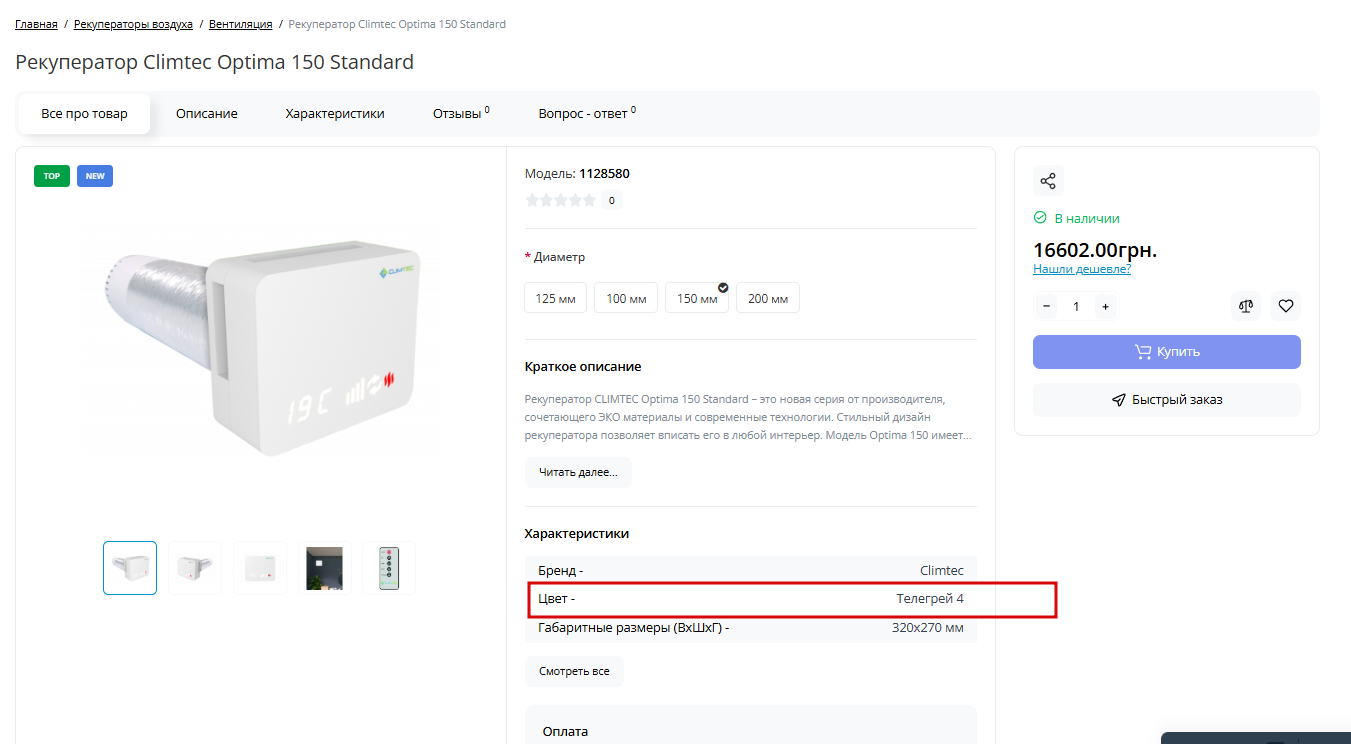1351x744 pixels.
Task: Click the share icon
Action: pyautogui.click(x=1048, y=181)
